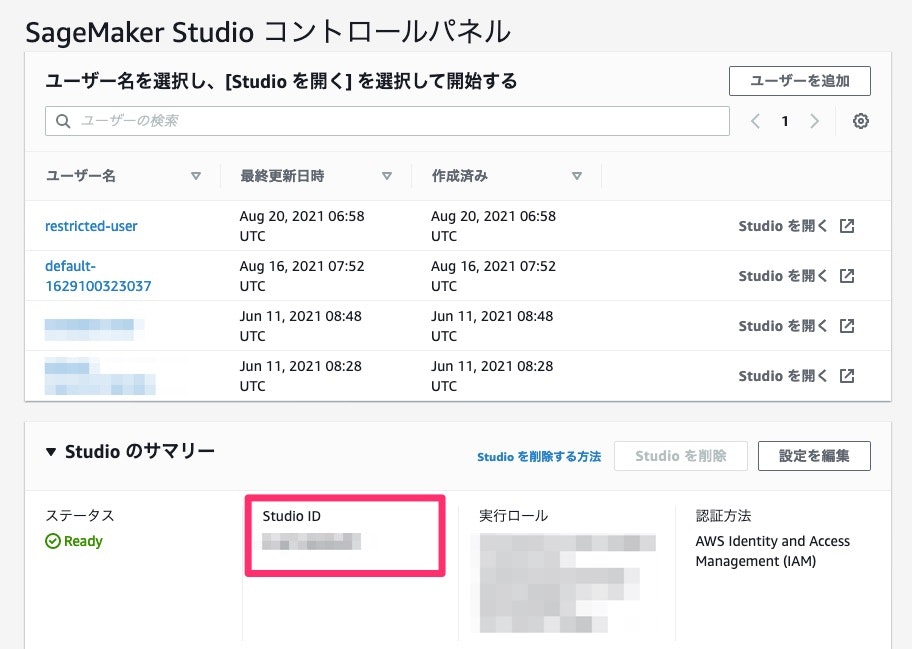
Task: Click the ステータス label
Action: [x=80, y=516]
